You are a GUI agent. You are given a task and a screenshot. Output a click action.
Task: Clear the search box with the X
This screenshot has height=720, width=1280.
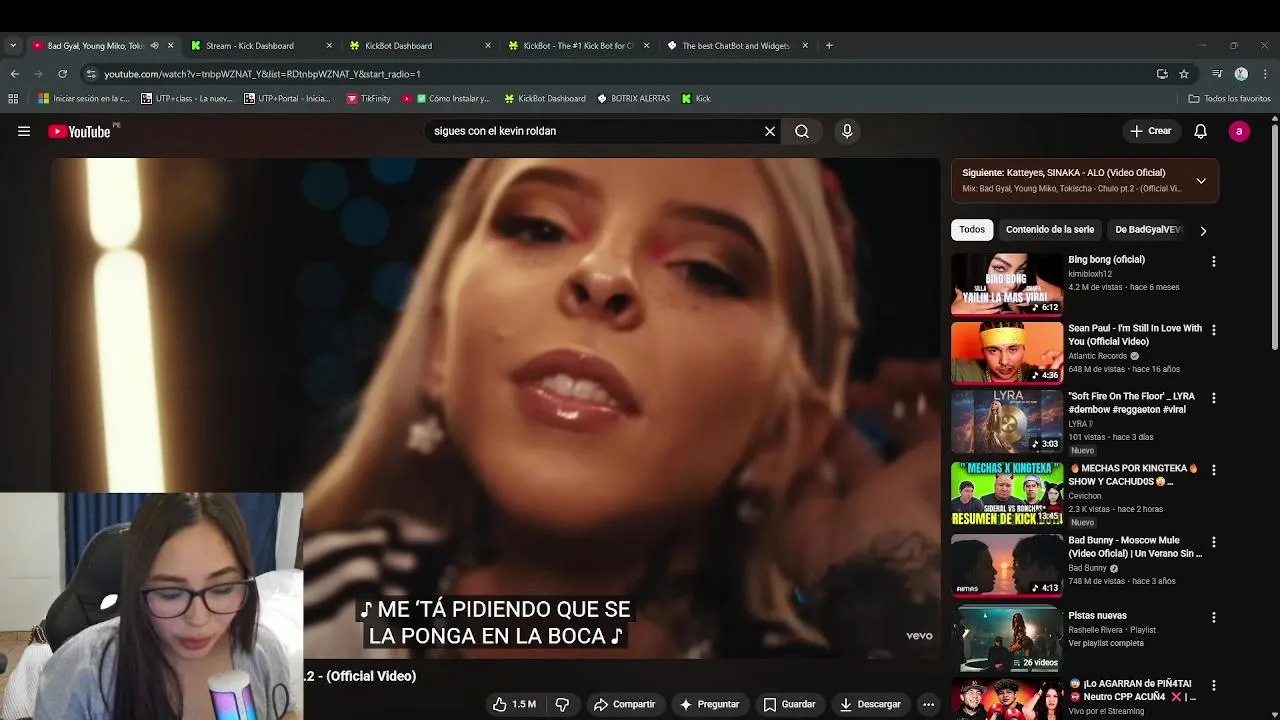(770, 131)
